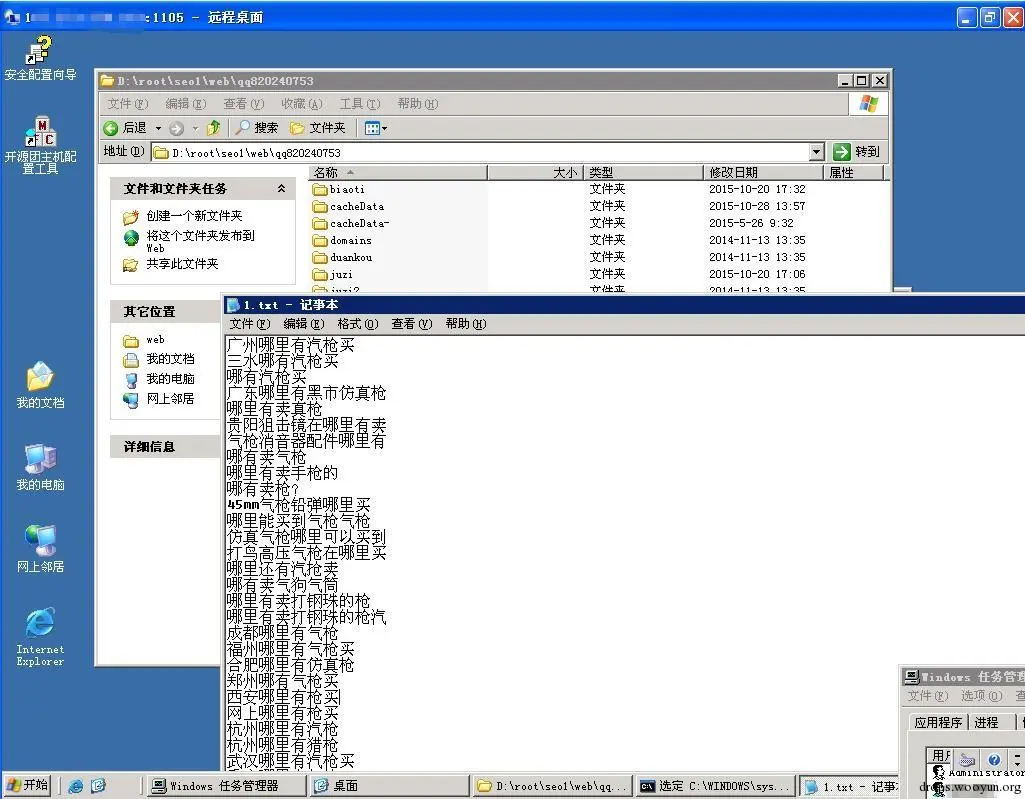Open 我的文档 desktop icon
Image resolution: width=1025 pixels, height=799 pixels.
click(x=40, y=385)
